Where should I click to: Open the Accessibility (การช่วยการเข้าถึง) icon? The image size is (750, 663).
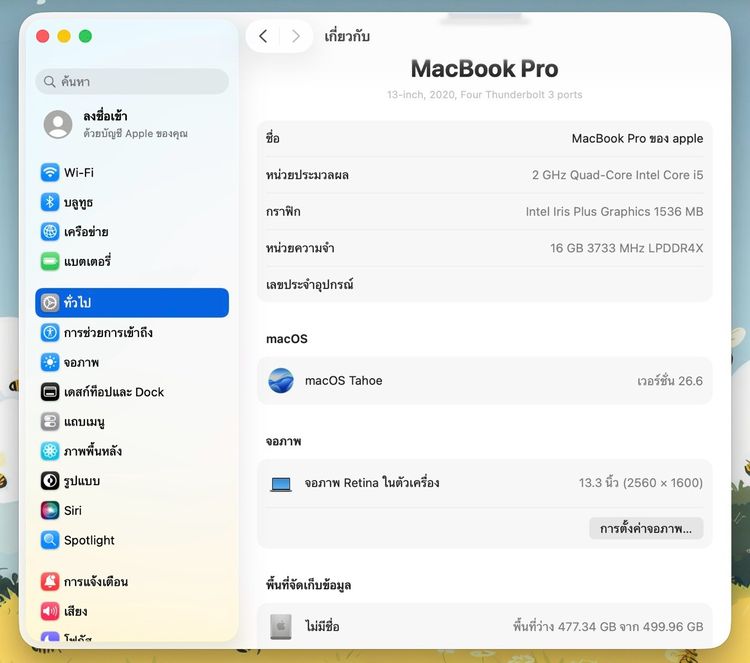point(50,332)
